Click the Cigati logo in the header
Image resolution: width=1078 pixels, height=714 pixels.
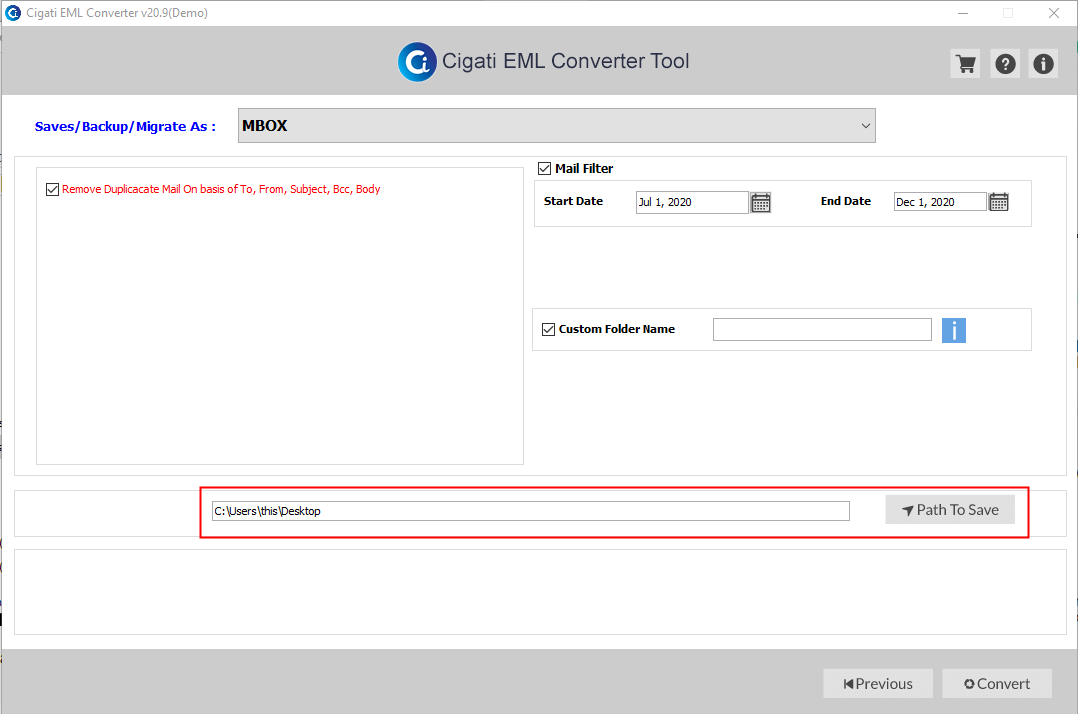[x=417, y=62]
